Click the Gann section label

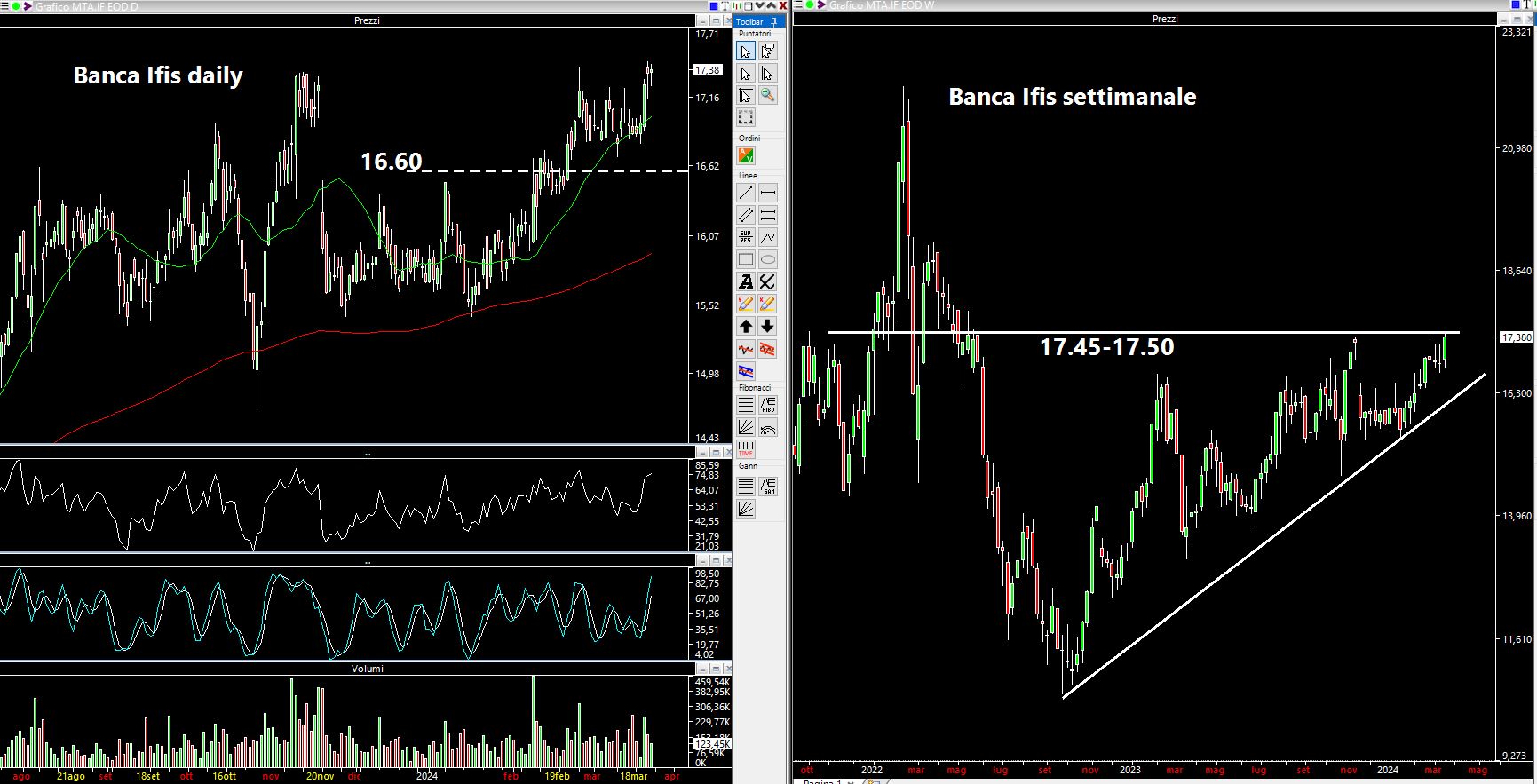tap(749, 465)
